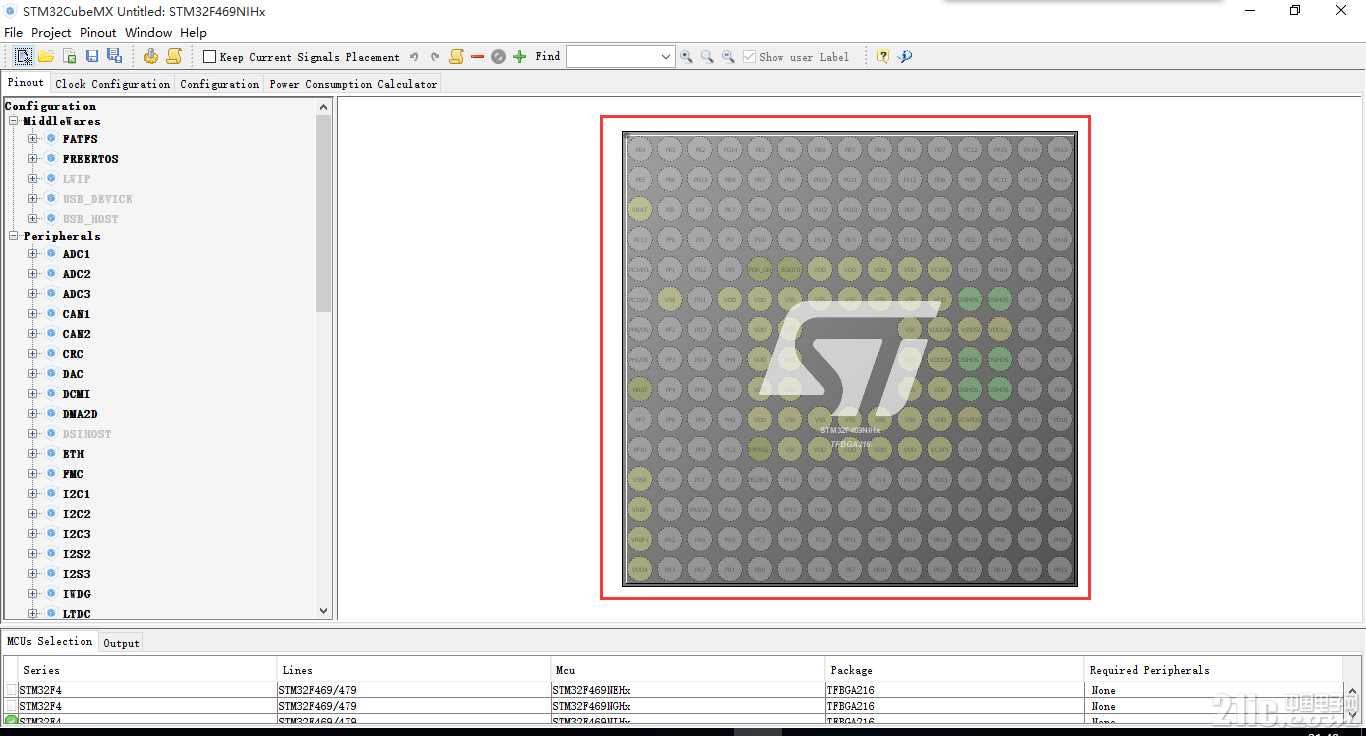1366x736 pixels.
Task: Open the Find combo box dropdown
Action: pos(666,57)
